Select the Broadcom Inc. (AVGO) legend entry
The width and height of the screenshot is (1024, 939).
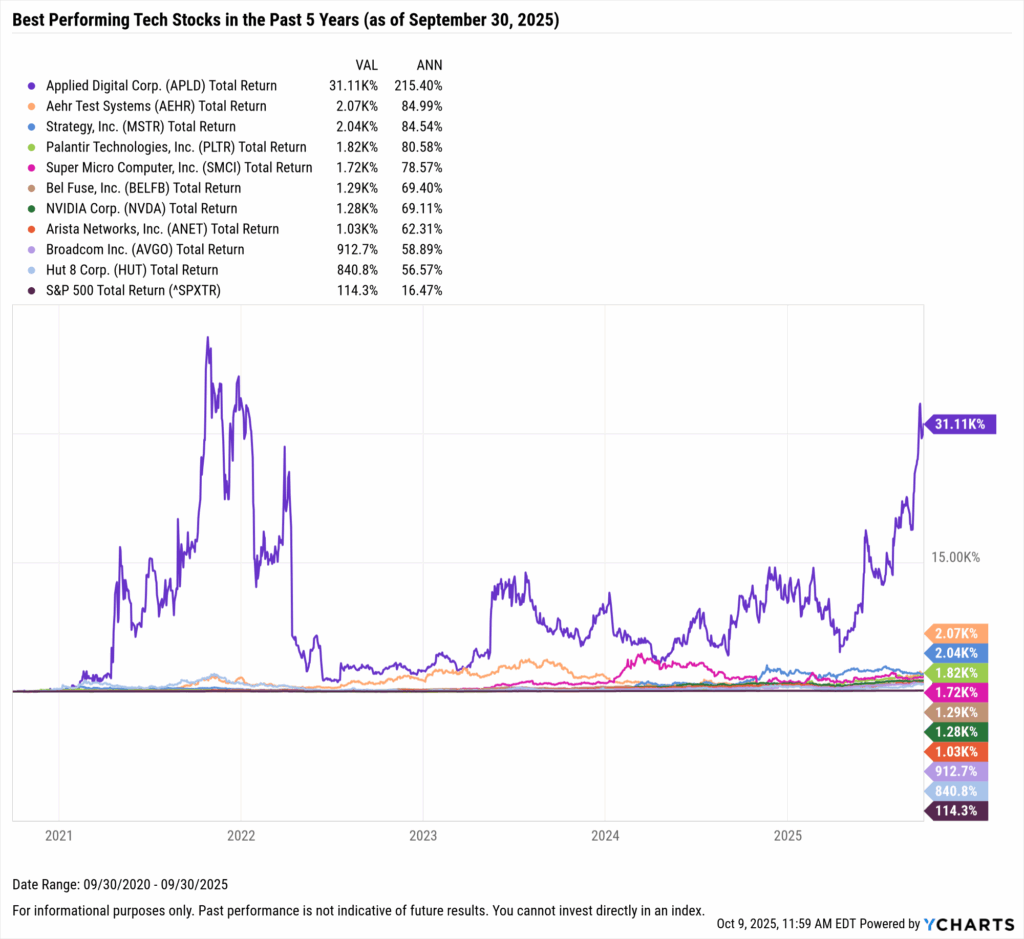145,250
